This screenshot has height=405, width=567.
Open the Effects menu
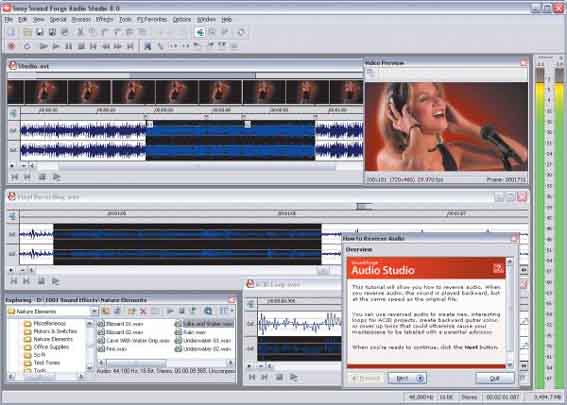tap(105, 20)
